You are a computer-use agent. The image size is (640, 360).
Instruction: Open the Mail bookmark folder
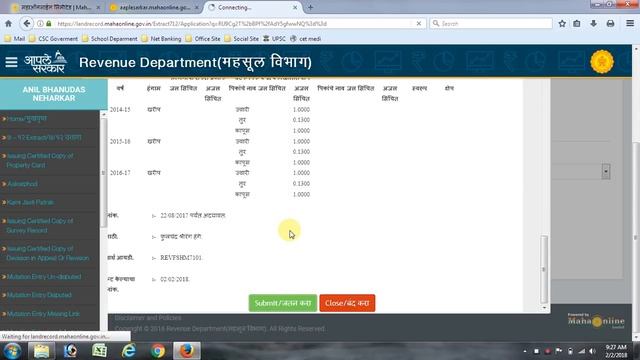15,39
